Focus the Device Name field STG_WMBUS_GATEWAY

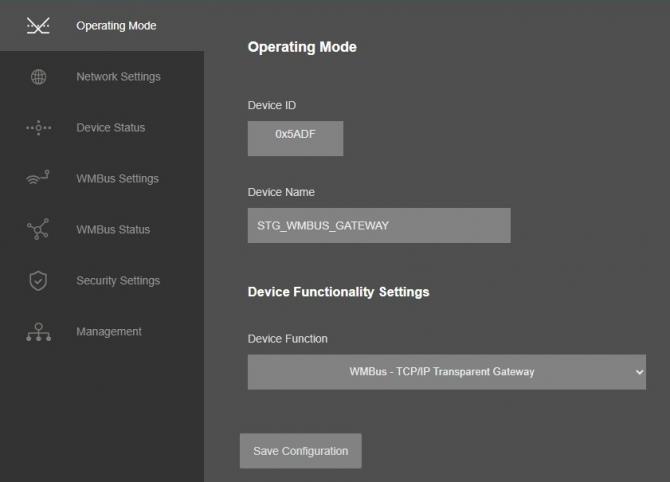click(379, 226)
